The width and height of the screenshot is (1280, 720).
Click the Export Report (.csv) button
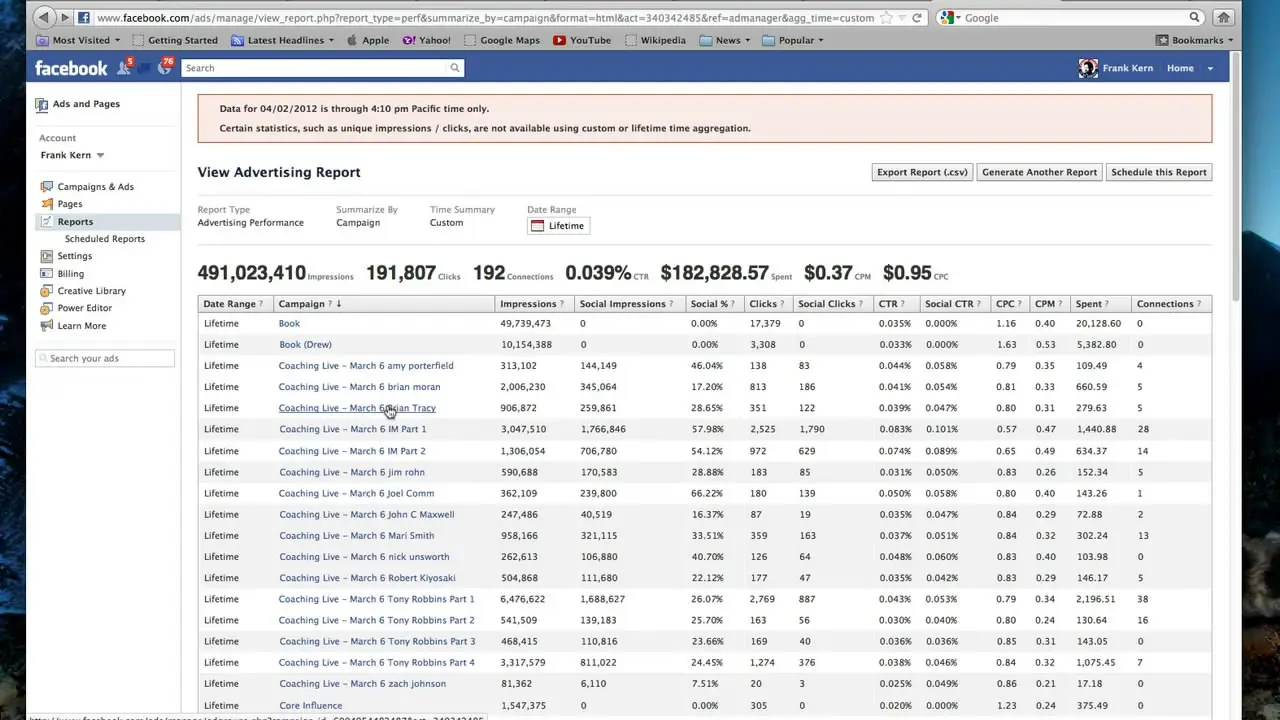[x=922, y=172]
